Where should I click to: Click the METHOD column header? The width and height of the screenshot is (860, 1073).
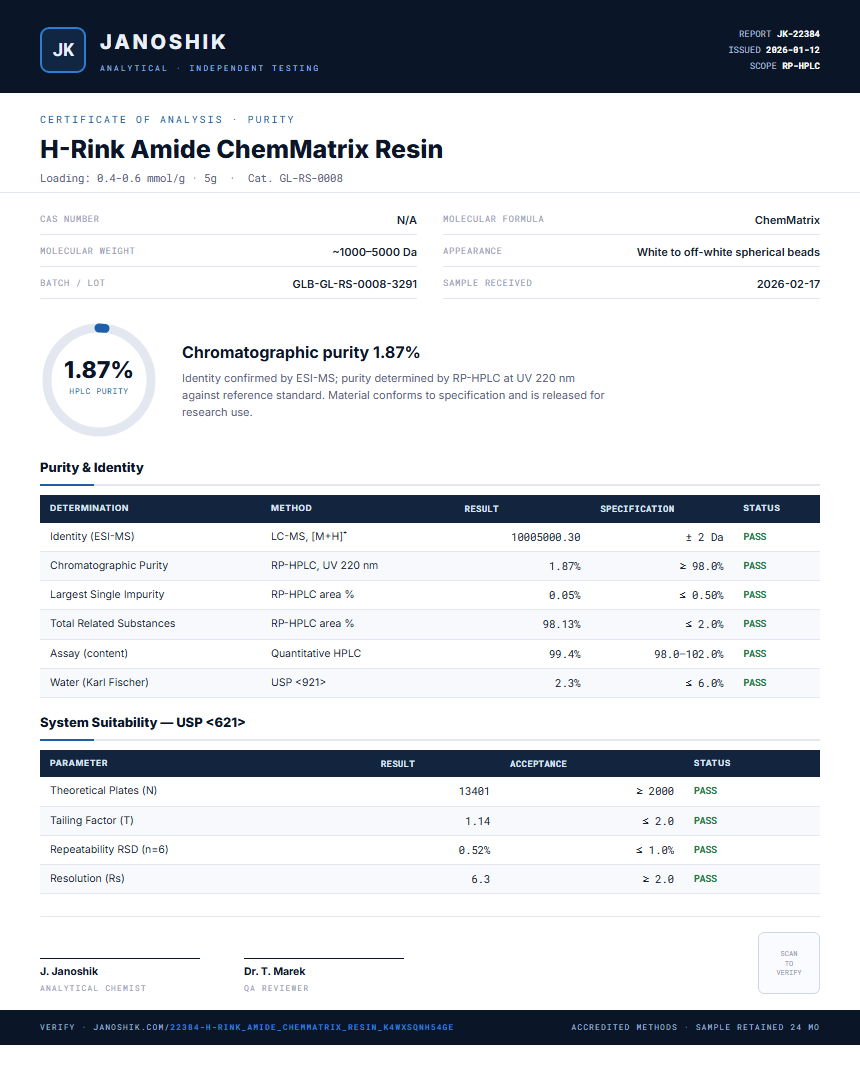[x=291, y=508]
